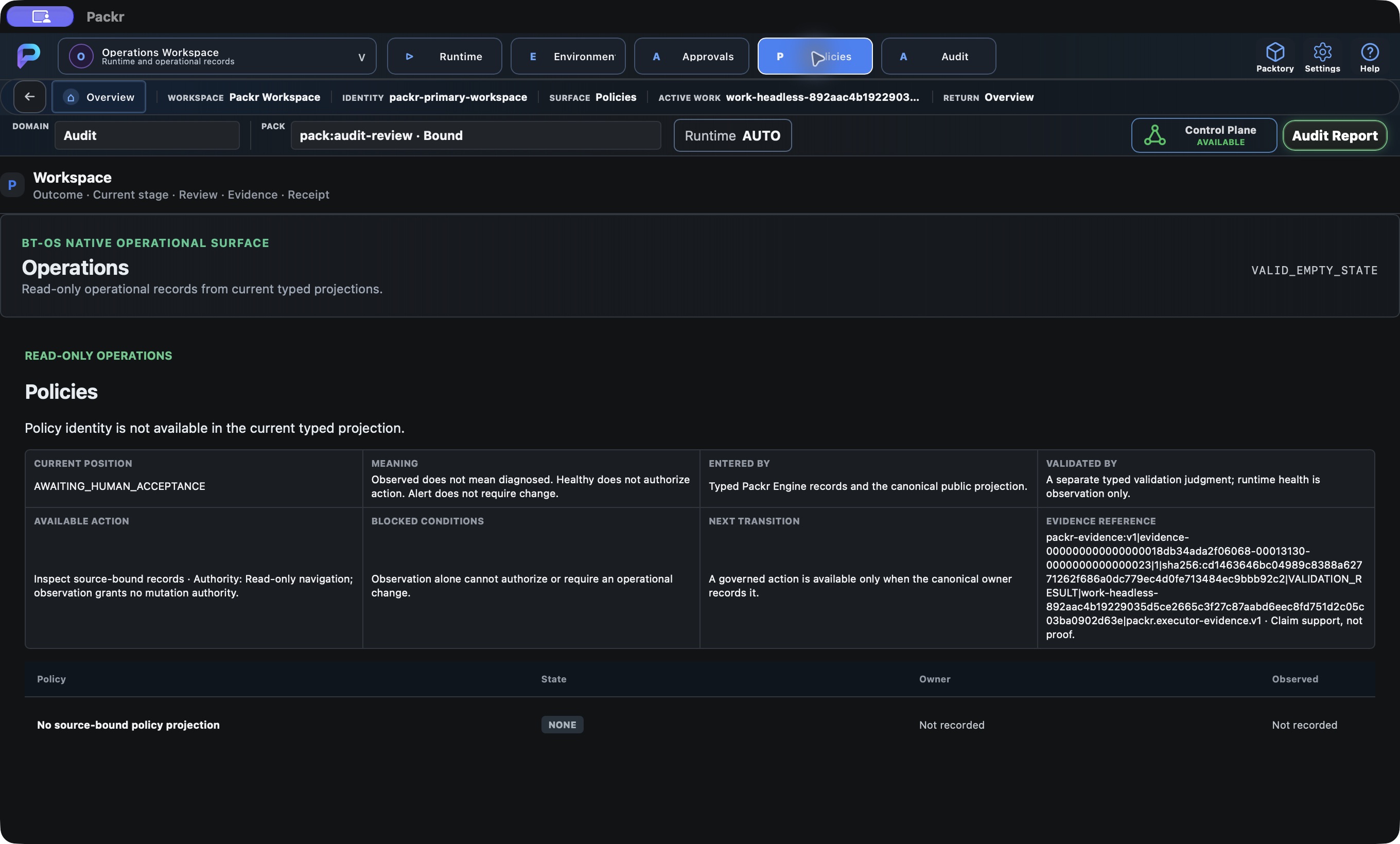Click the back arrow button
Image resolution: width=1400 pixels, height=844 pixels.
coord(29,97)
